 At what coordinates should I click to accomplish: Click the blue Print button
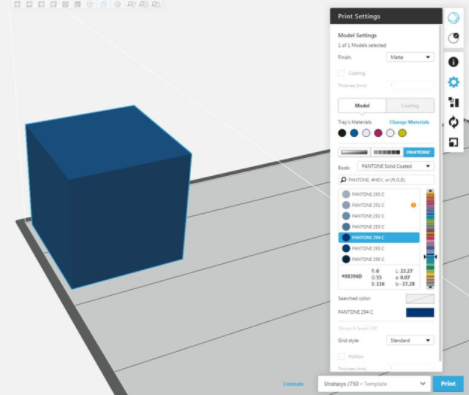pyautogui.click(x=448, y=384)
